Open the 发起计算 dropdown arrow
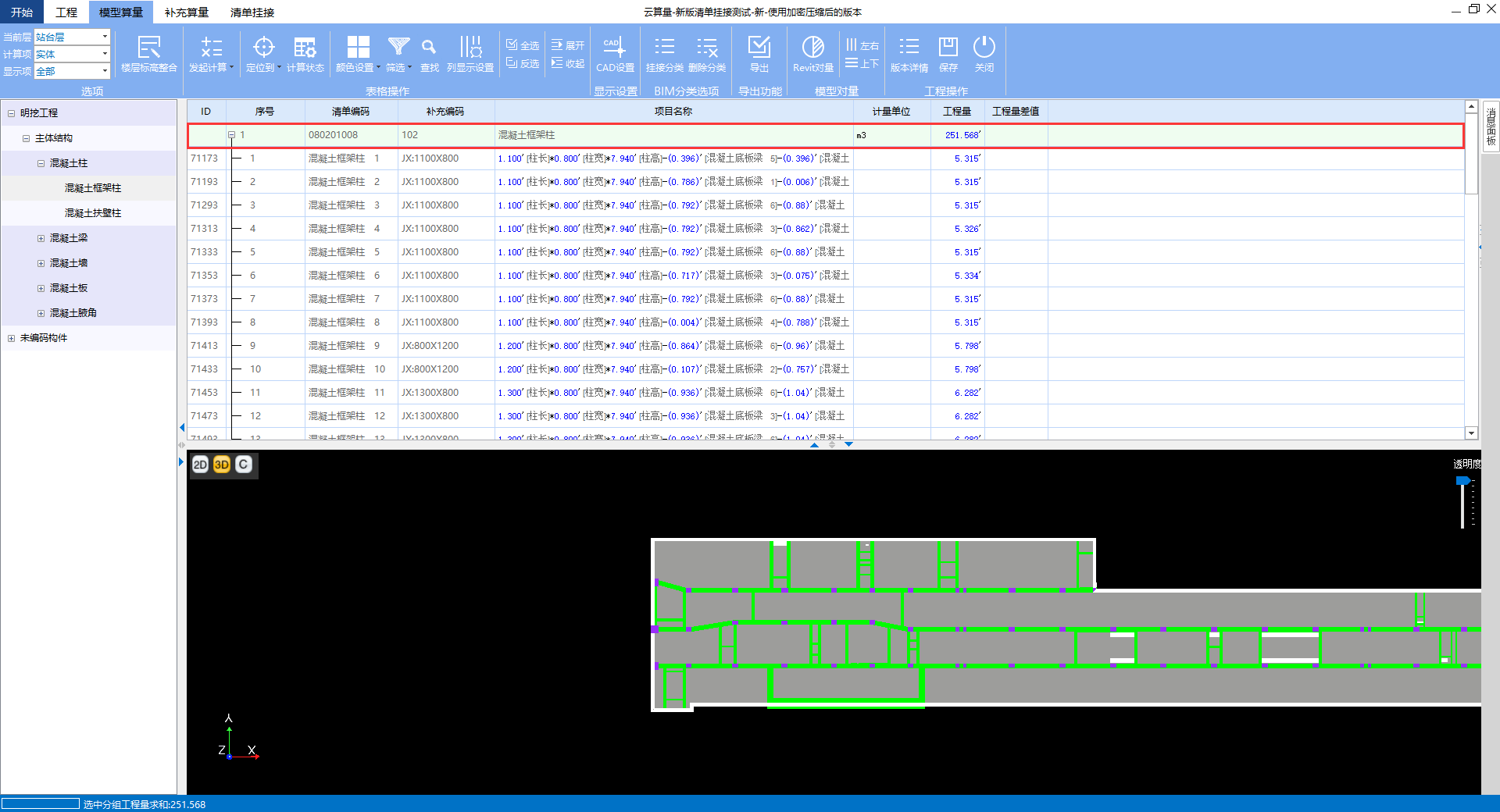1500x812 pixels. [x=232, y=67]
